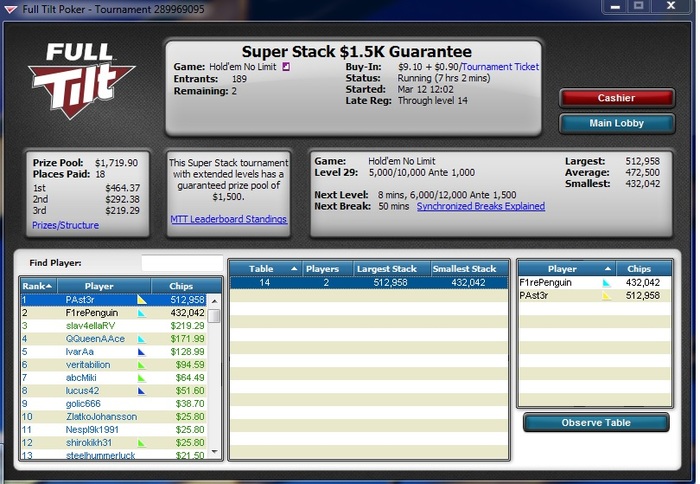Click the $219.29 prize for slav4ellaRV

(188, 326)
